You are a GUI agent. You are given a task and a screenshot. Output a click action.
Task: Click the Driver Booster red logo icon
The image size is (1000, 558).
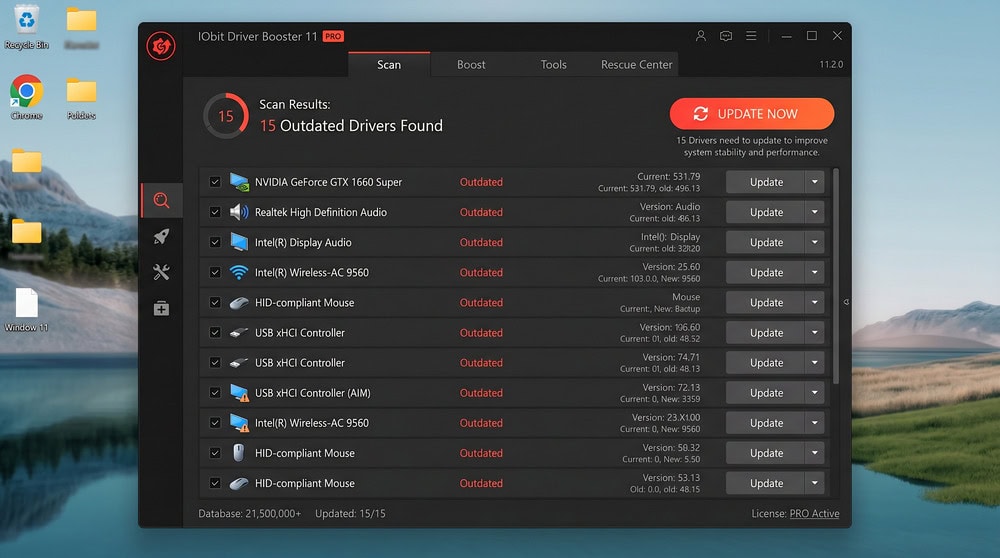(x=161, y=46)
